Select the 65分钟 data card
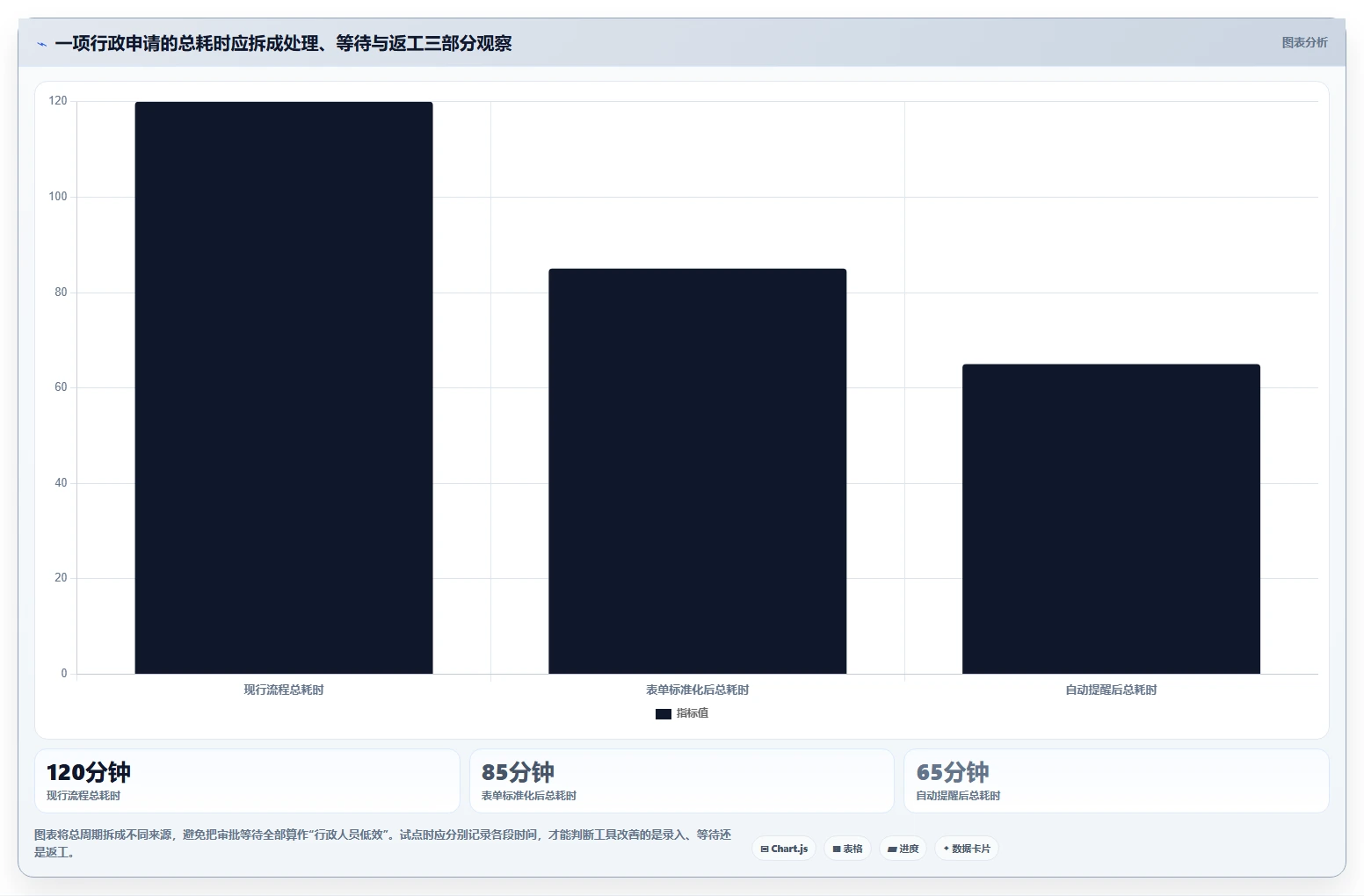Viewport: 1364px width, 896px height. (x=1116, y=781)
